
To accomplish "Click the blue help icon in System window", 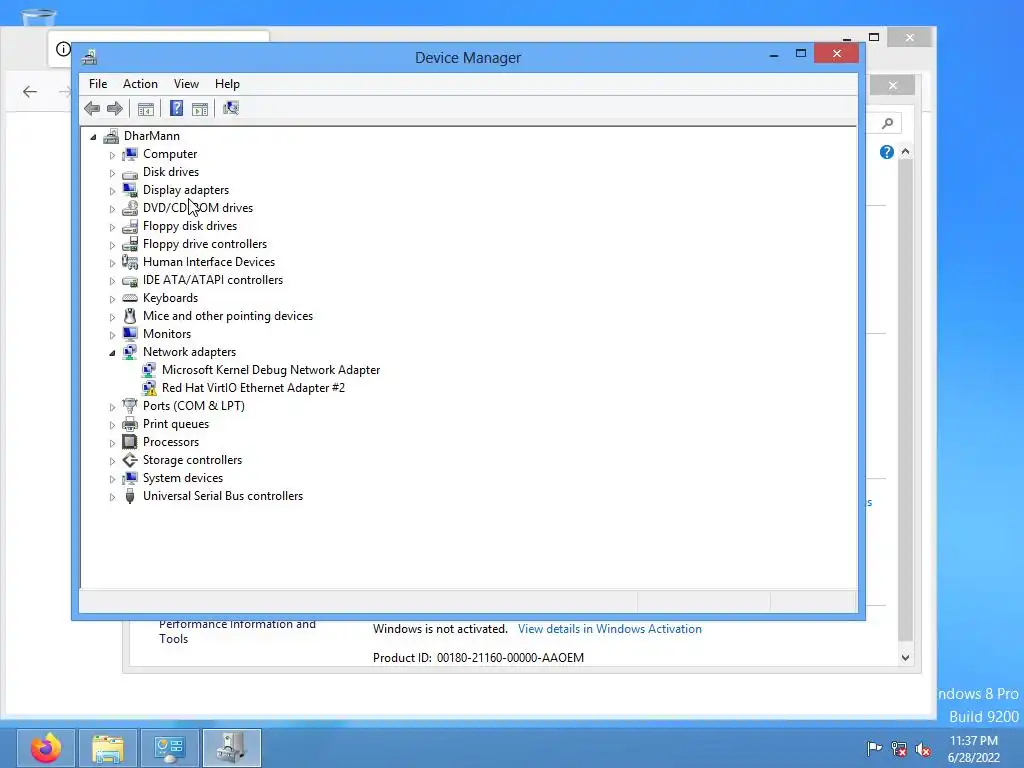I will (886, 152).
